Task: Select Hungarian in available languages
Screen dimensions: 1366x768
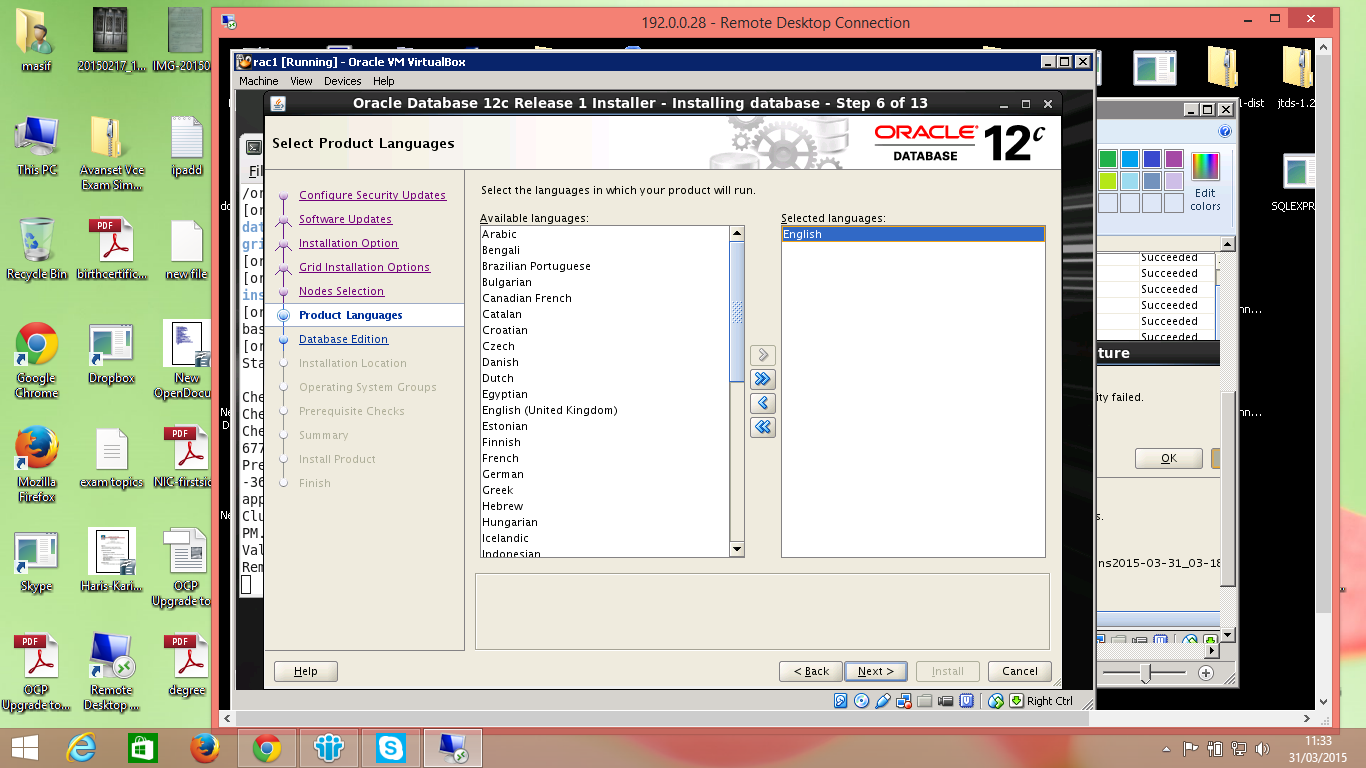Action: 604,522
